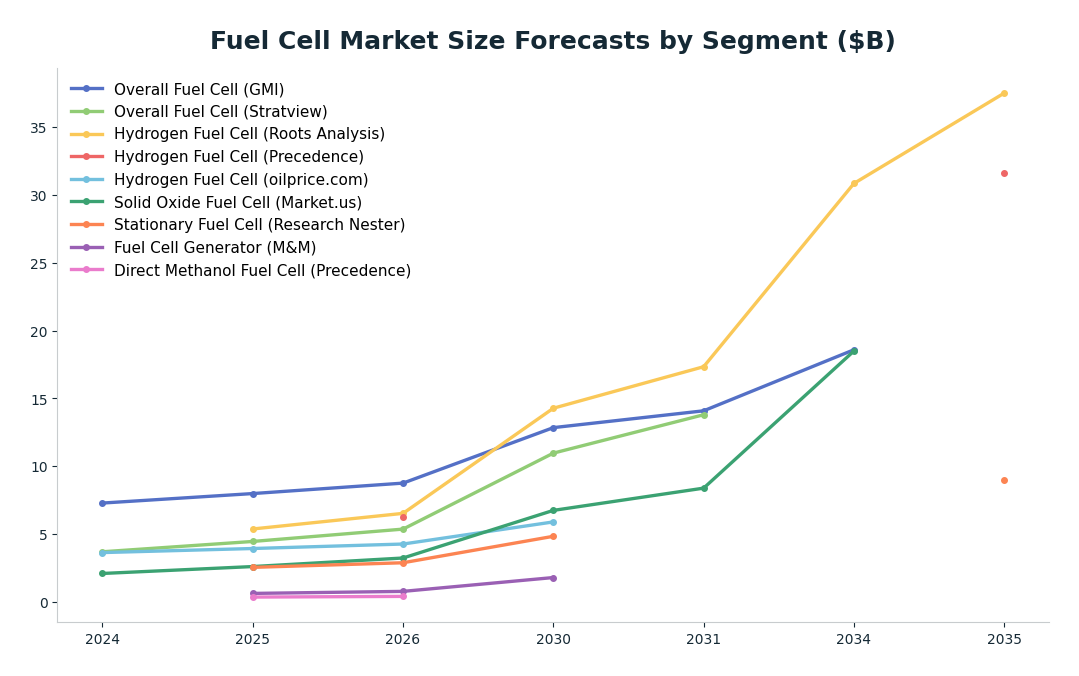Select the yellow Roots Analysis data point for 2034

tap(854, 183)
